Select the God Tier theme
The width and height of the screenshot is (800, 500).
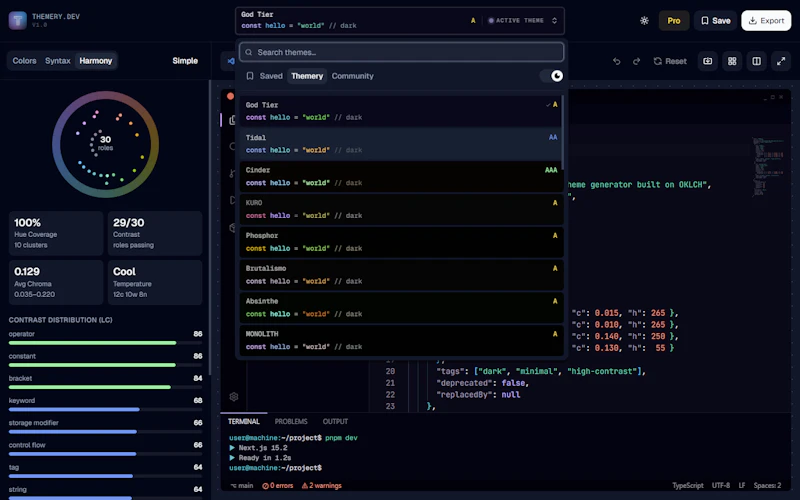click(x=401, y=111)
